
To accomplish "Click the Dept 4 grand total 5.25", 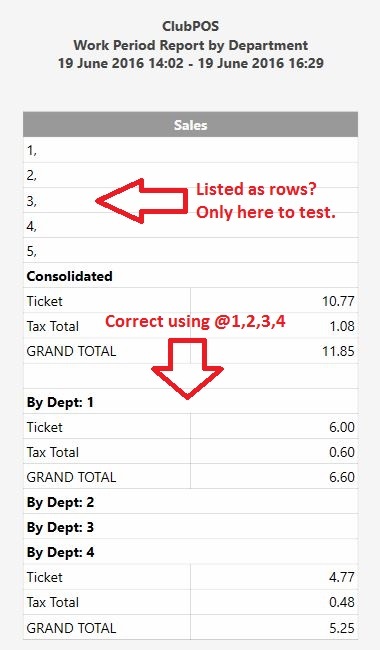I will (x=342, y=628).
